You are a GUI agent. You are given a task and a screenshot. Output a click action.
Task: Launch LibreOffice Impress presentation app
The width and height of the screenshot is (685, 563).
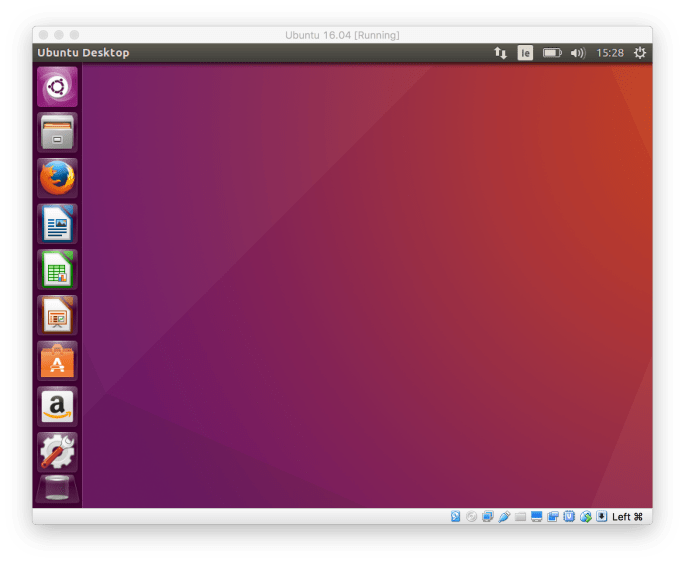tap(57, 315)
